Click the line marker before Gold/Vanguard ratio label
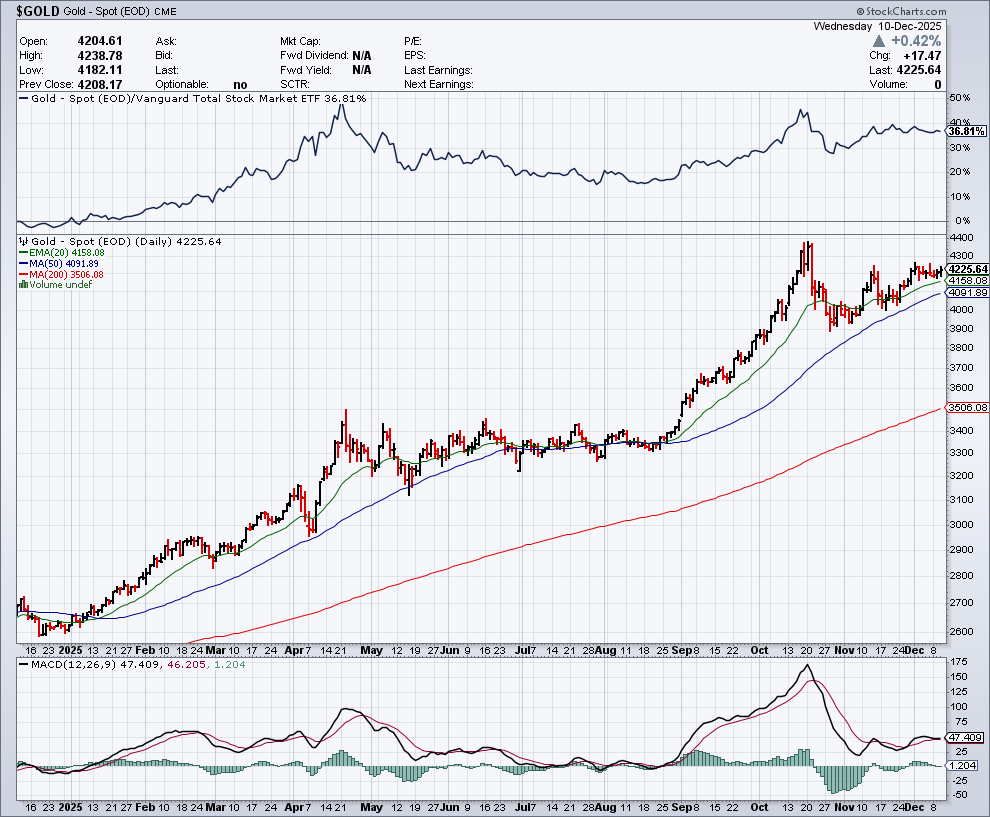 pyautogui.click(x=22, y=99)
